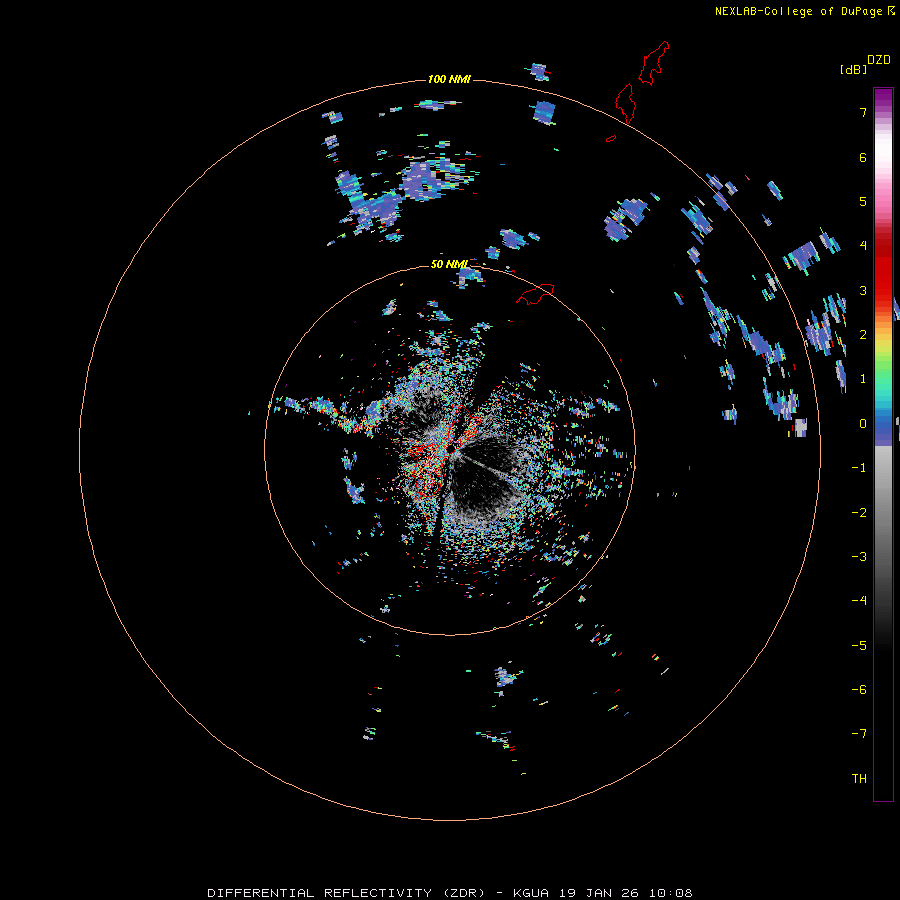
Task: Click the 4 value on the color scale
Action: tap(863, 246)
